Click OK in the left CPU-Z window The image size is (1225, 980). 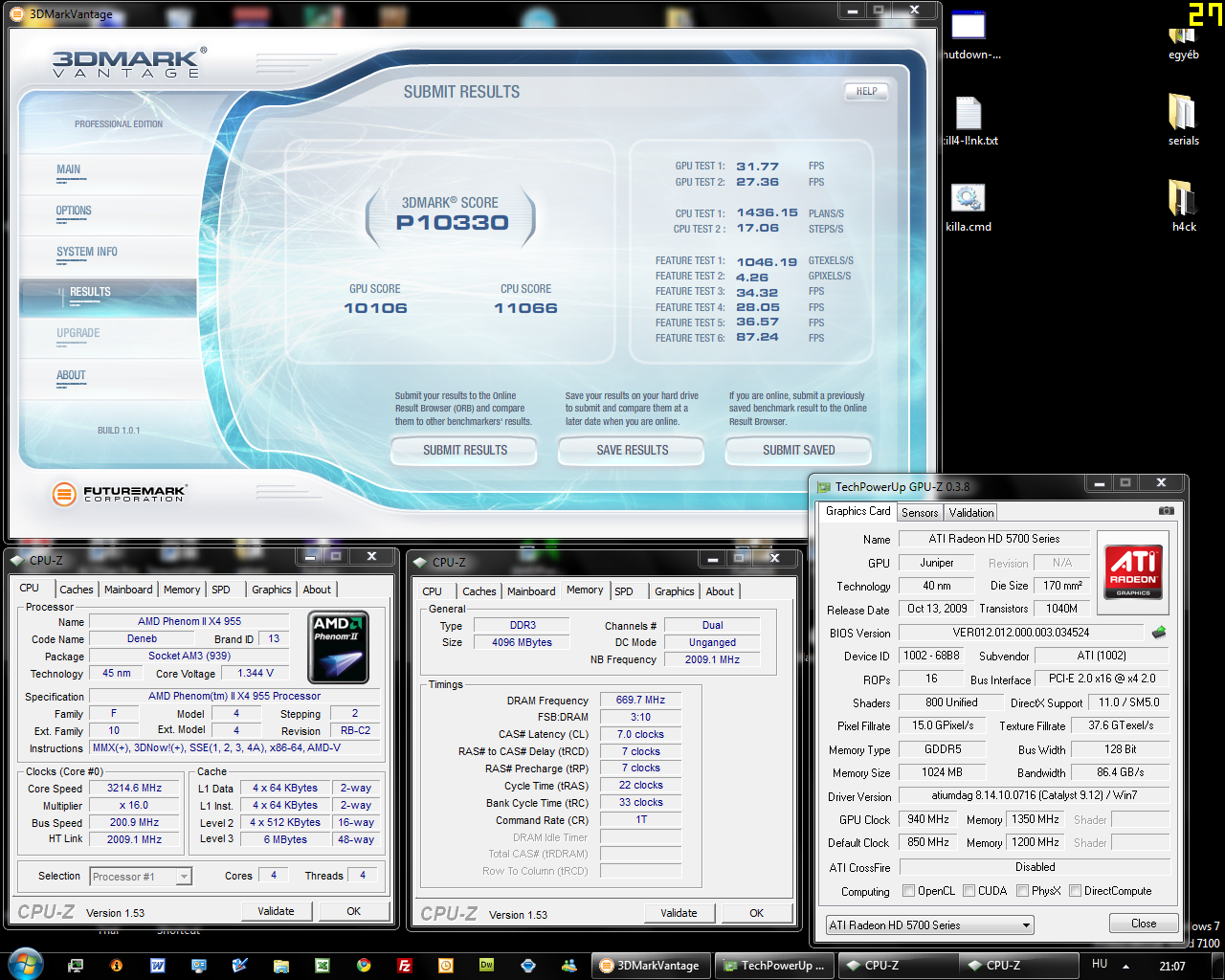click(x=354, y=911)
